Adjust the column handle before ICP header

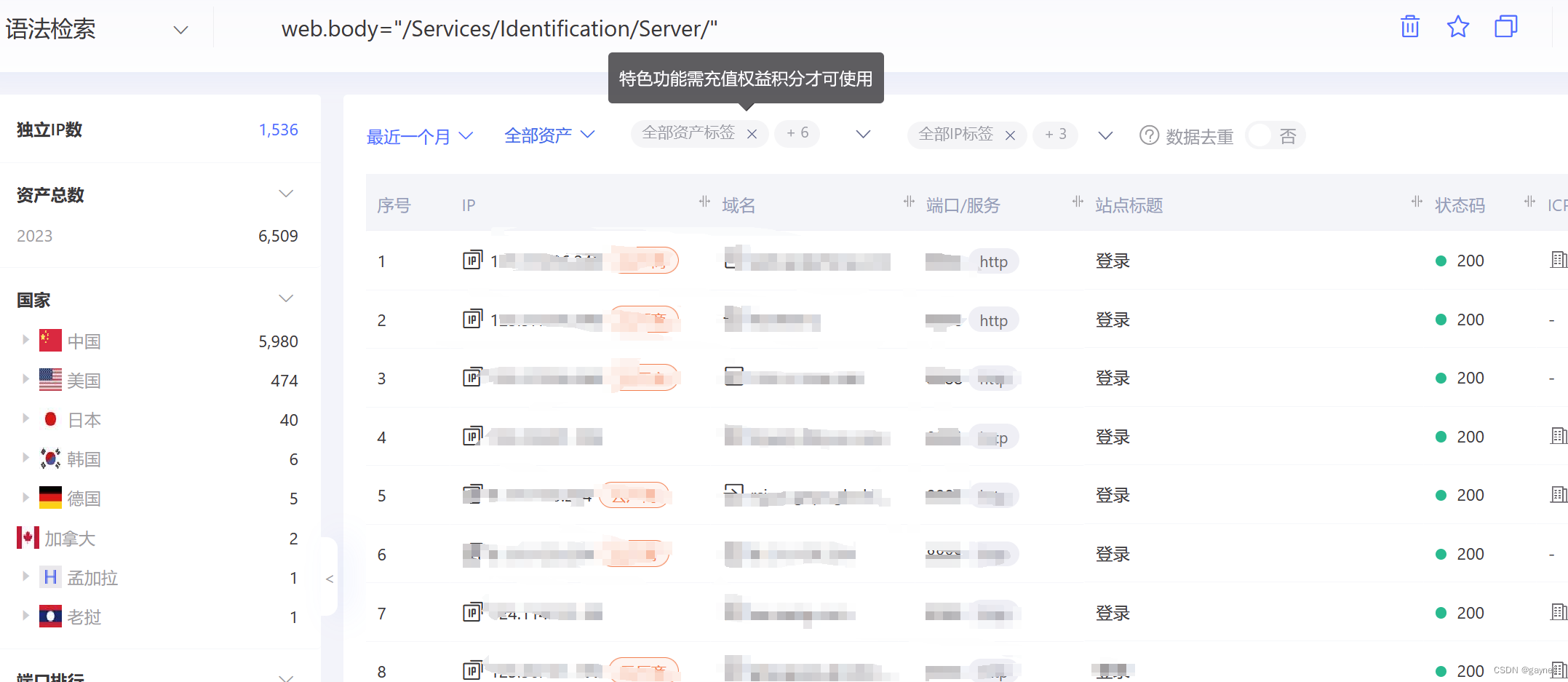1530,202
